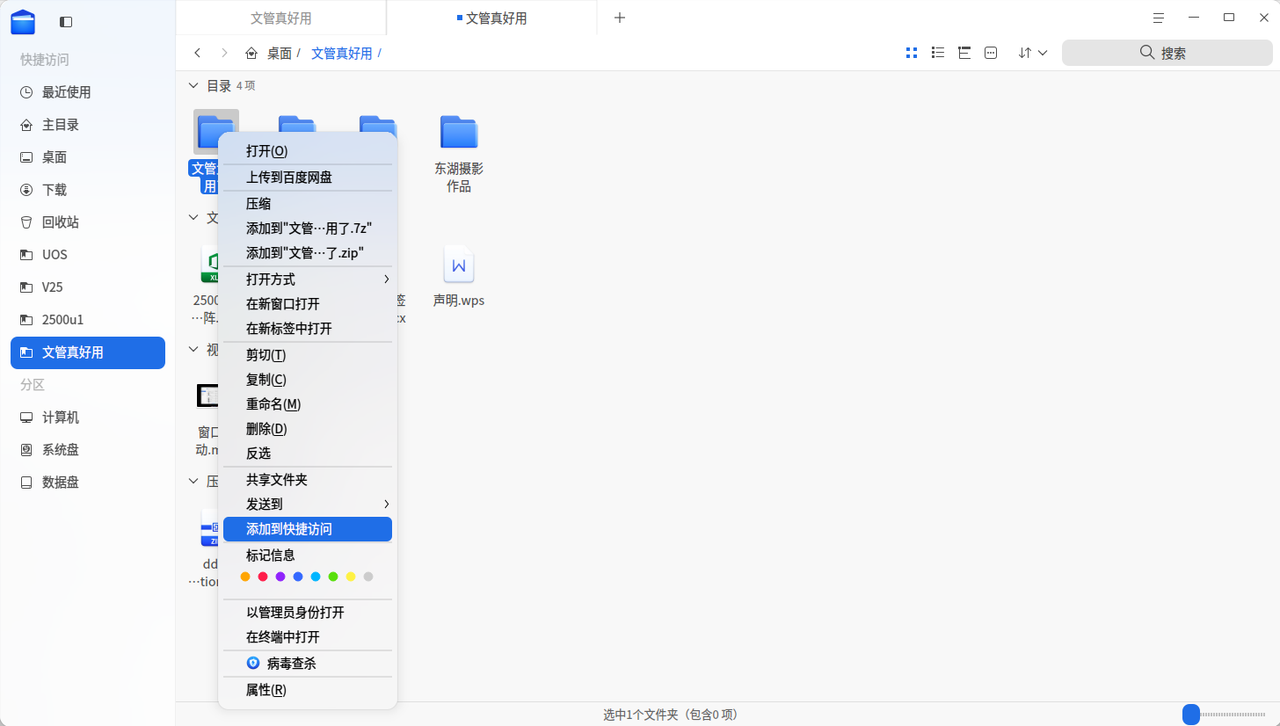Choose 上传到百度网盘 in context menu
Image resolution: width=1280 pixels, height=726 pixels.
[x=308, y=177]
